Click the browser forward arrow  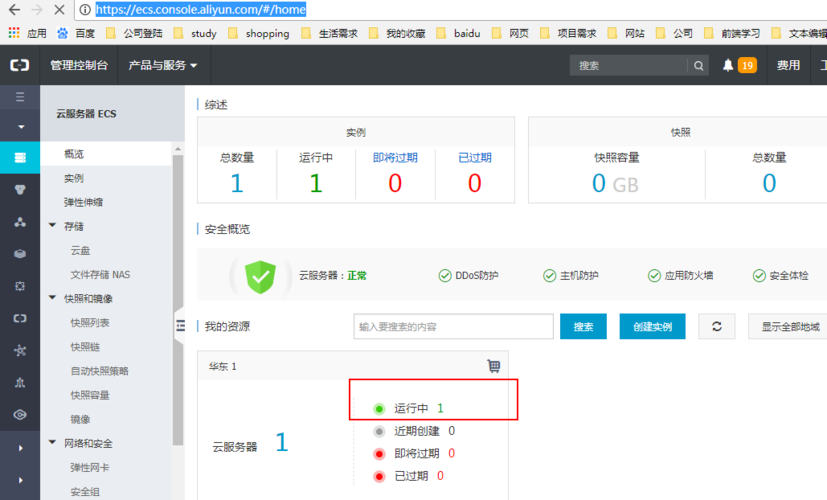[36, 9]
